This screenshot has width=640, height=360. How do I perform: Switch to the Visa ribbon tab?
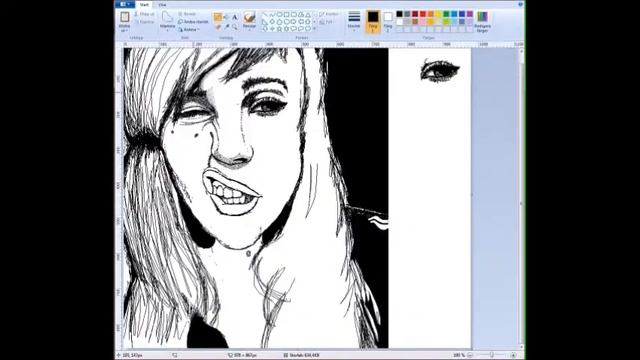click(162, 5)
